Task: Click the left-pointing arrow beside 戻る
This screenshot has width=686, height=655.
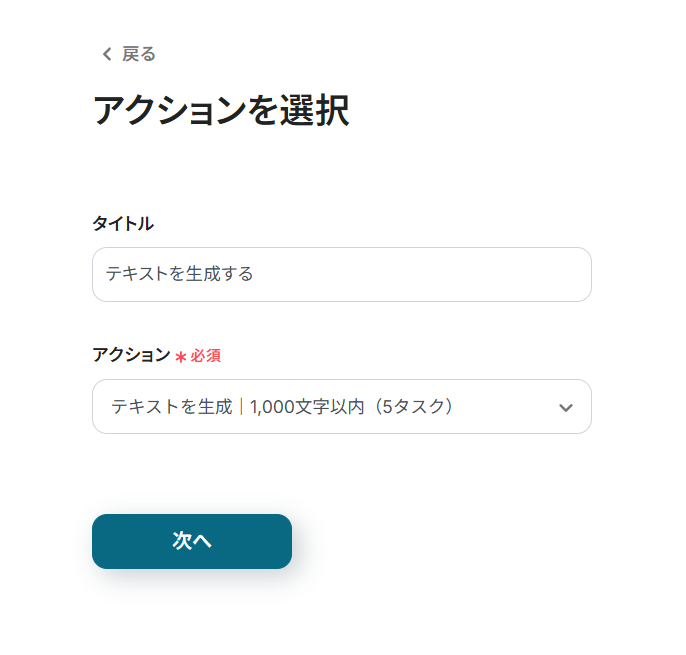Action: [x=107, y=54]
